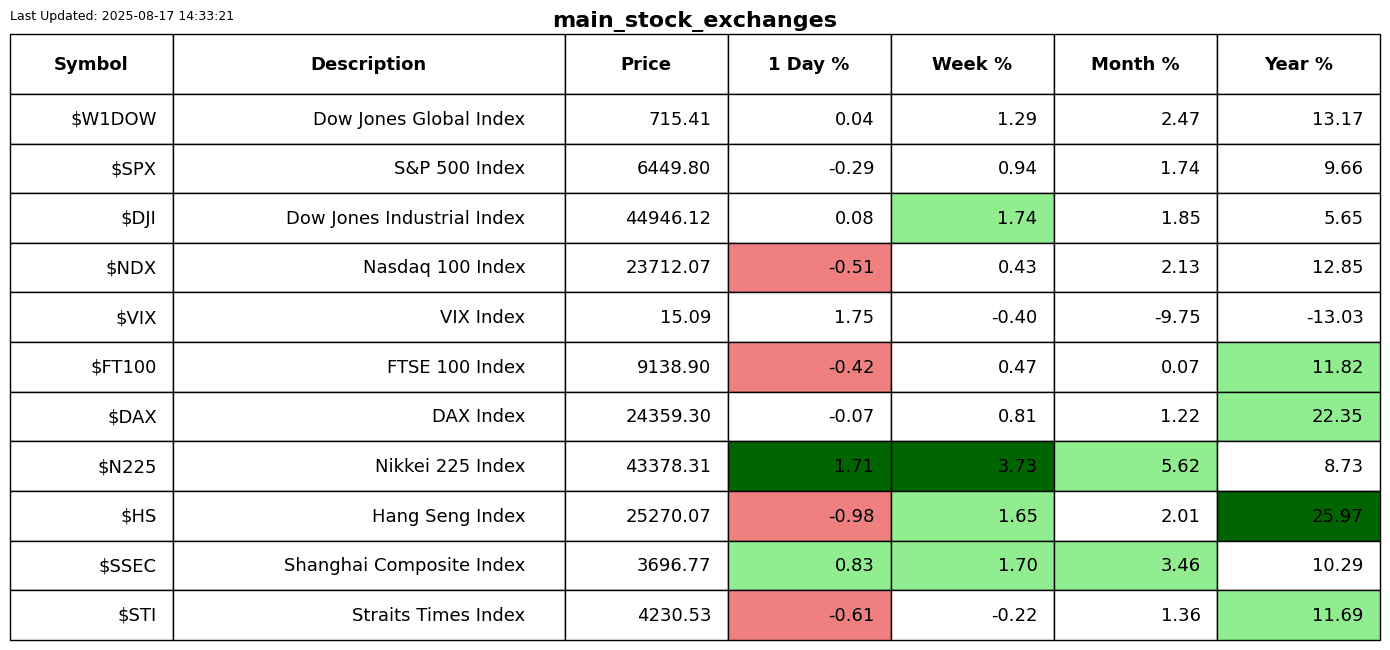Select the DAX Index year value 22.35
1390x650 pixels.
tap(1298, 417)
